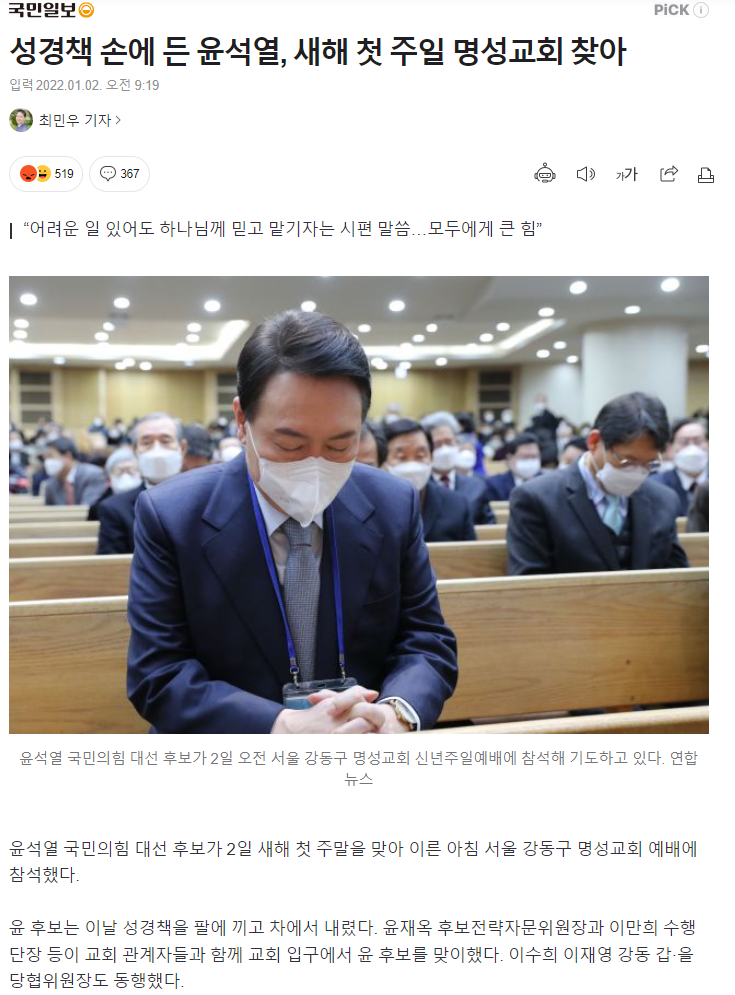Expand the chevron next to 최민우 기자

click(118, 120)
